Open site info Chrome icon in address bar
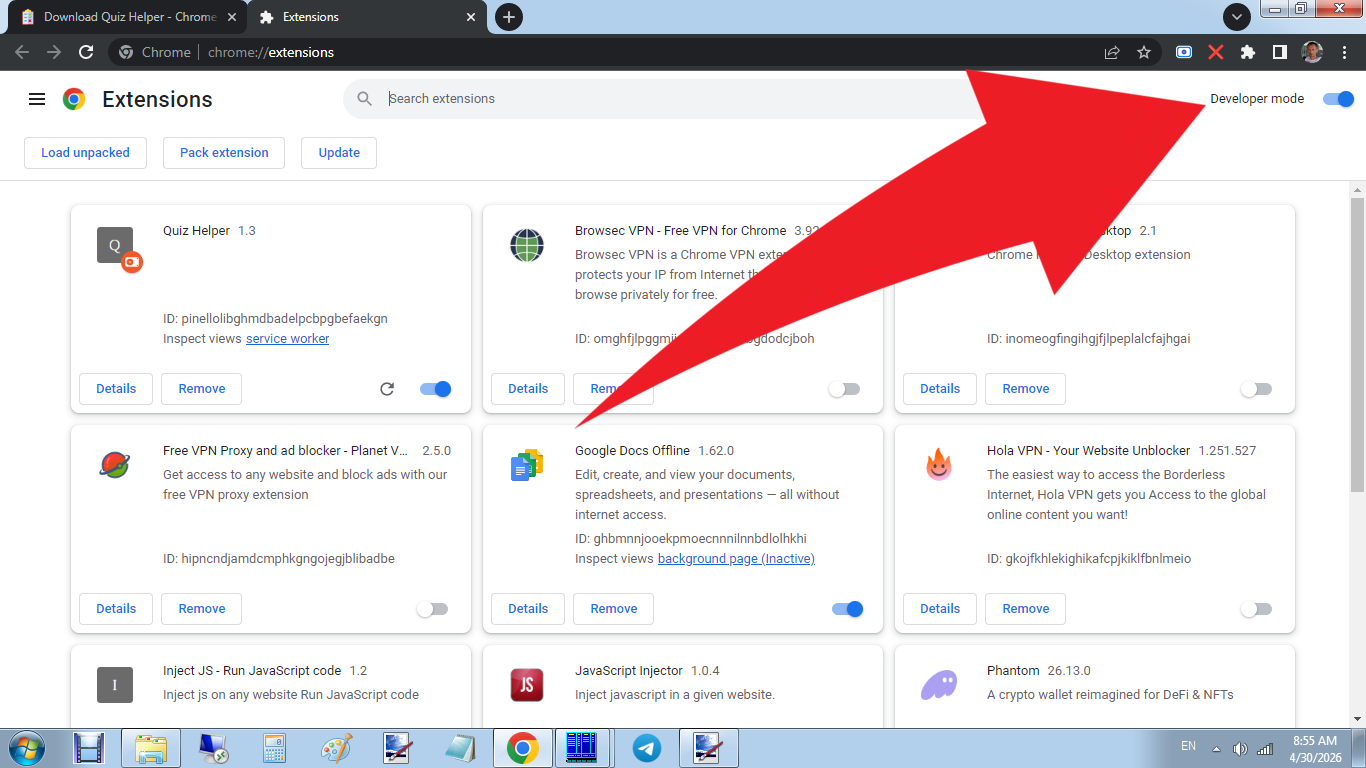Screen dimensions: 1366x768 coord(126,52)
